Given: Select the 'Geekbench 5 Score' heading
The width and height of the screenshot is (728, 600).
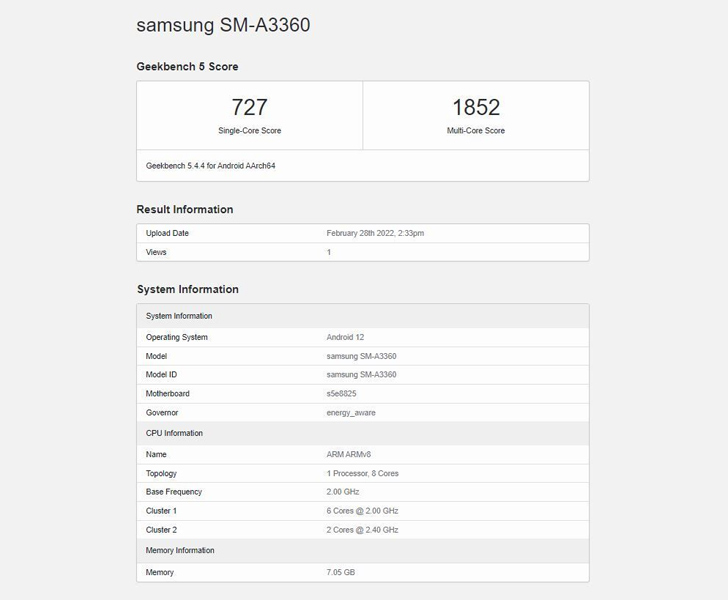Looking at the screenshot, I should pyautogui.click(x=187, y=66).
